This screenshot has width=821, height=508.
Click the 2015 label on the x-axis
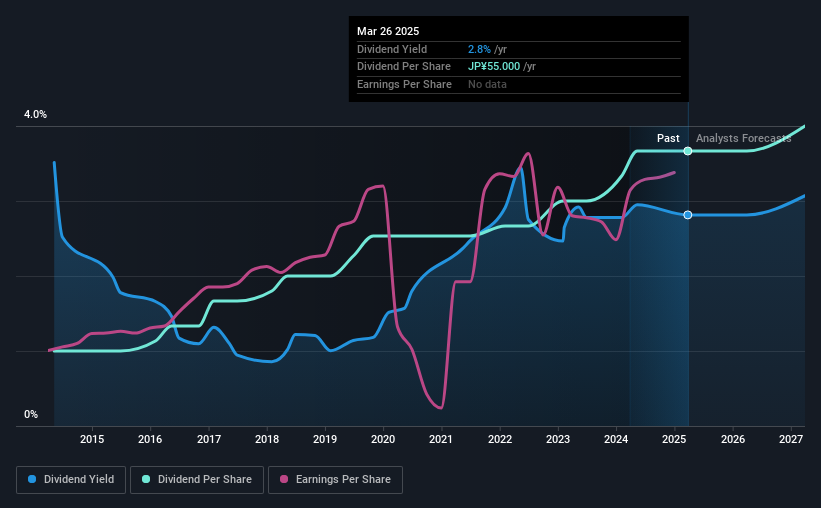92,439
